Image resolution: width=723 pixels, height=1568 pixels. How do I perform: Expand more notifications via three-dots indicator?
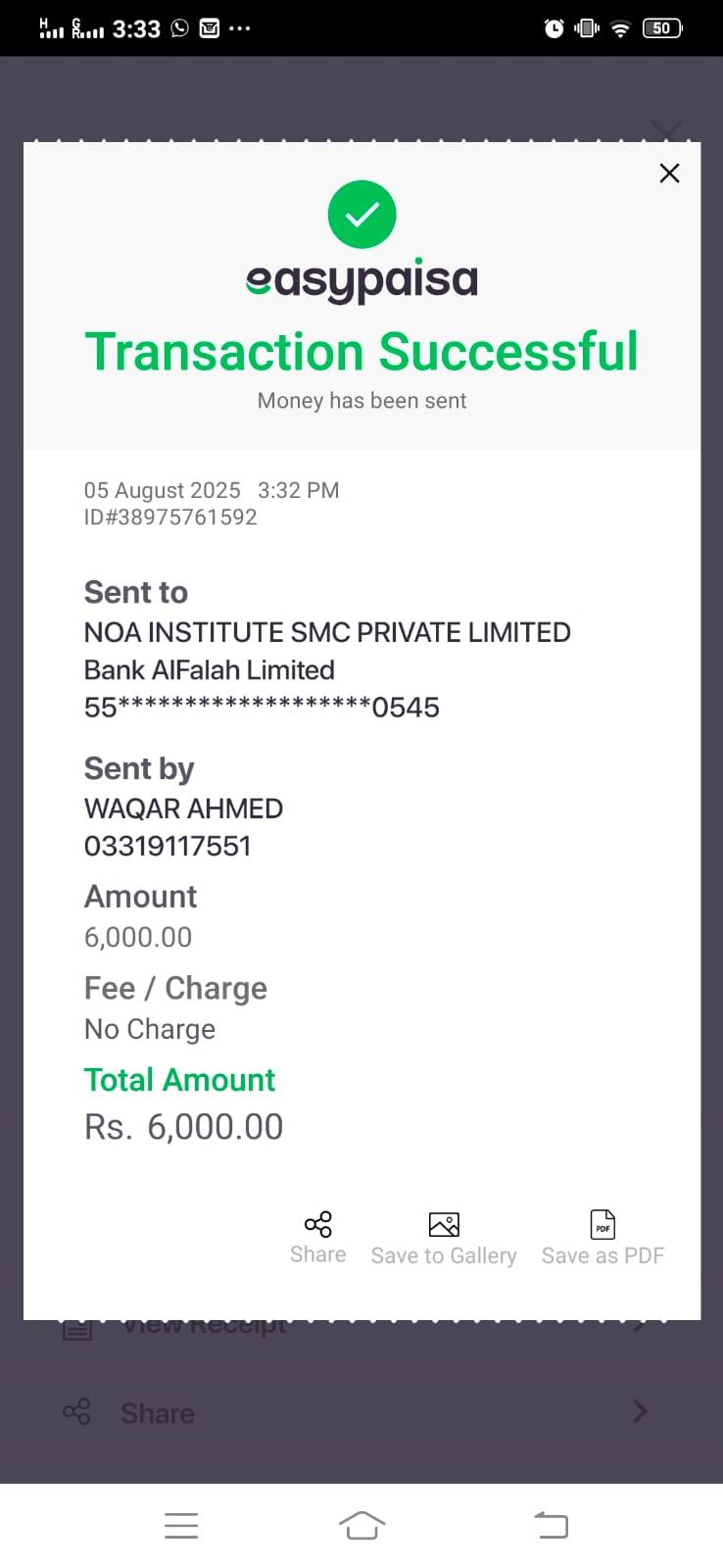[239, 28]
